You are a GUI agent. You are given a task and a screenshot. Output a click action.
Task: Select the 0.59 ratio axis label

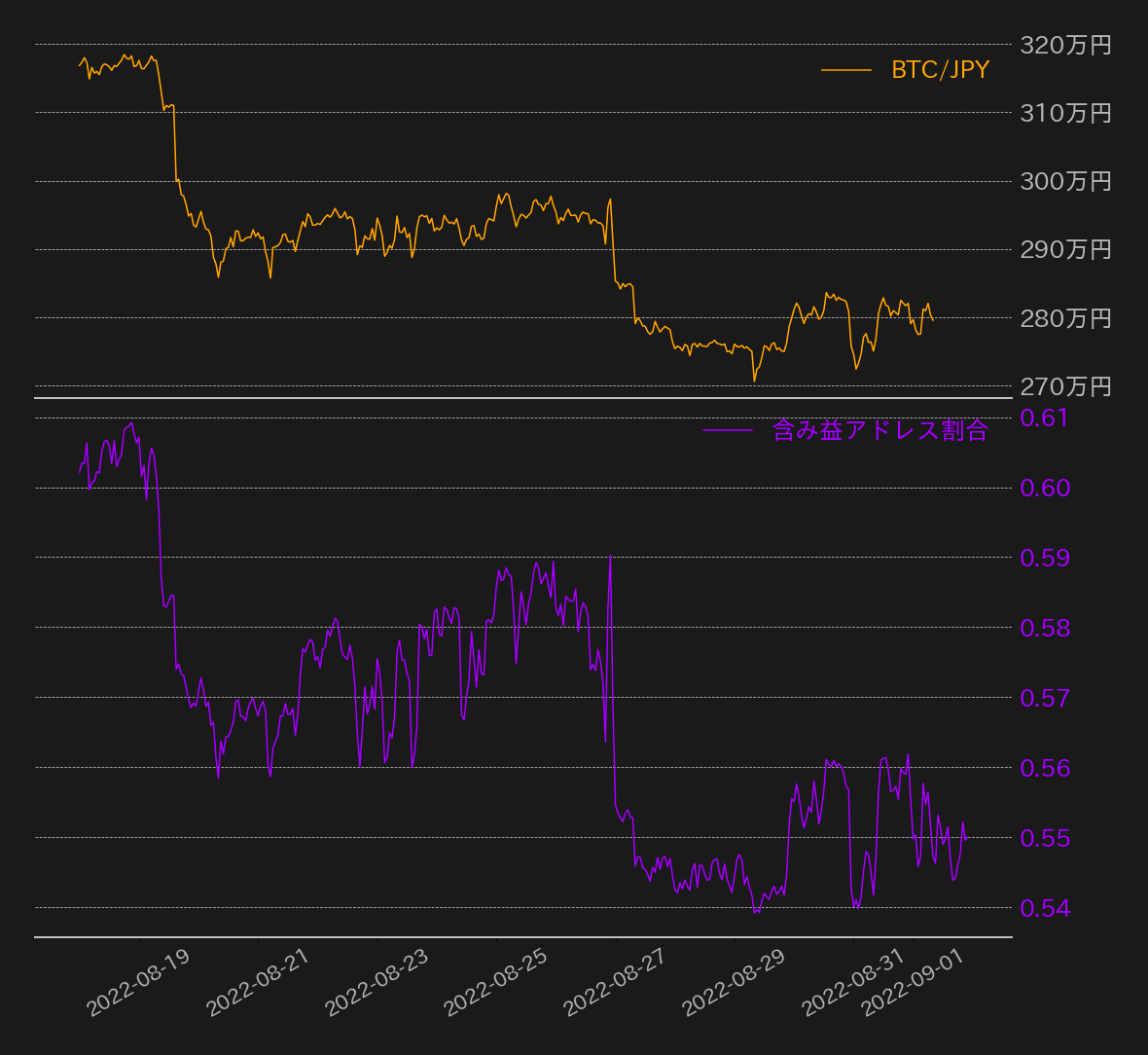[1044, 558]
